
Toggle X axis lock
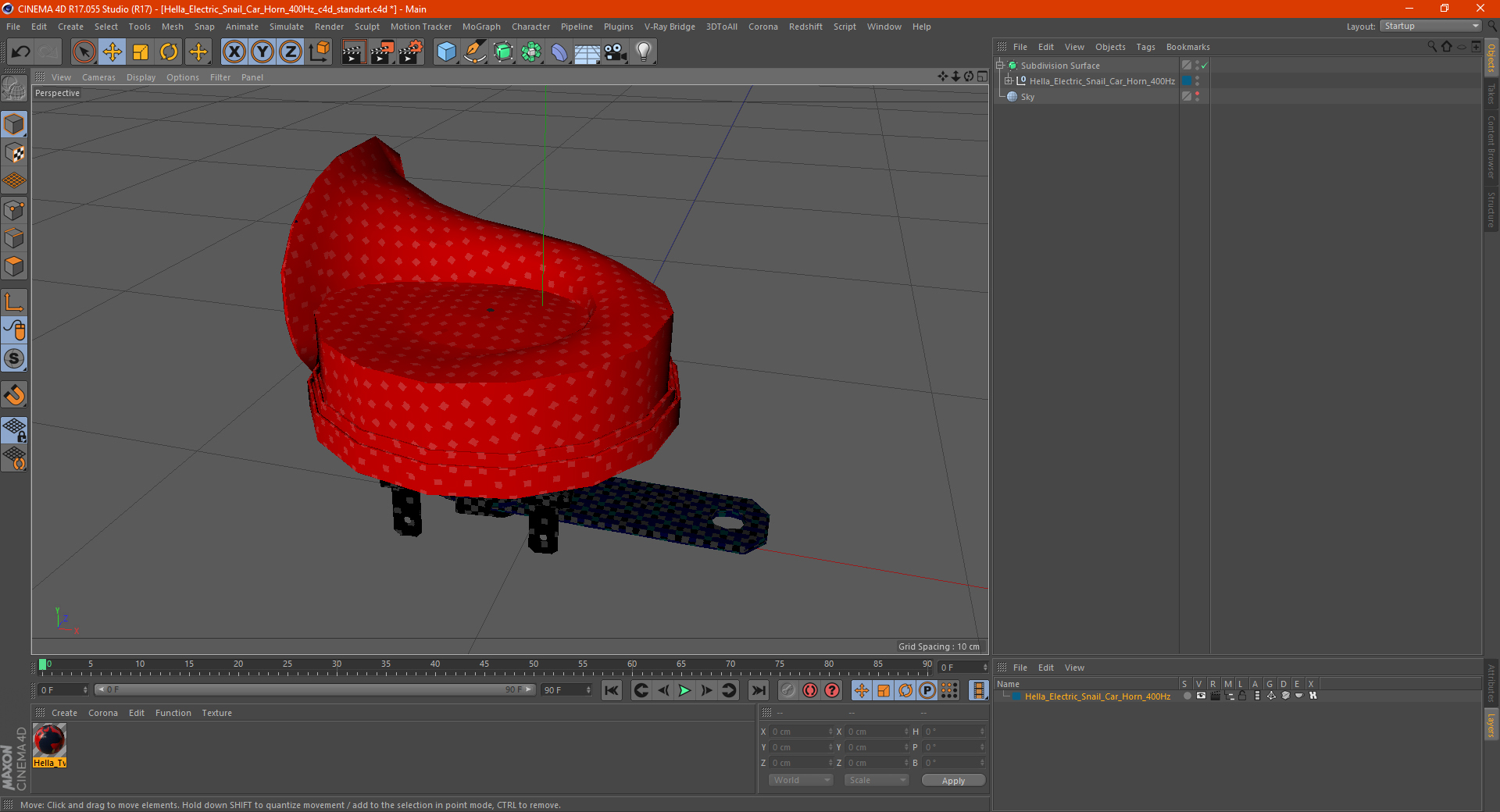(x=234, y=52)
